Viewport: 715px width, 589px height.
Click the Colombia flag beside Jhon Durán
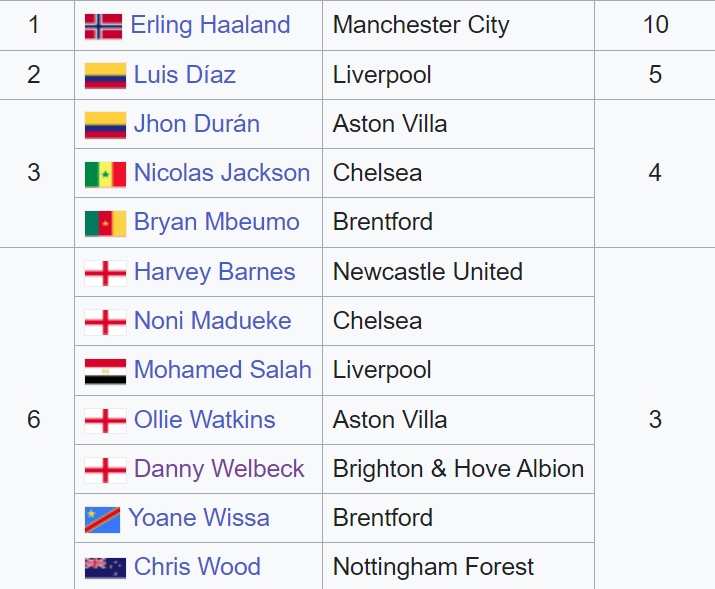point(105,125)
